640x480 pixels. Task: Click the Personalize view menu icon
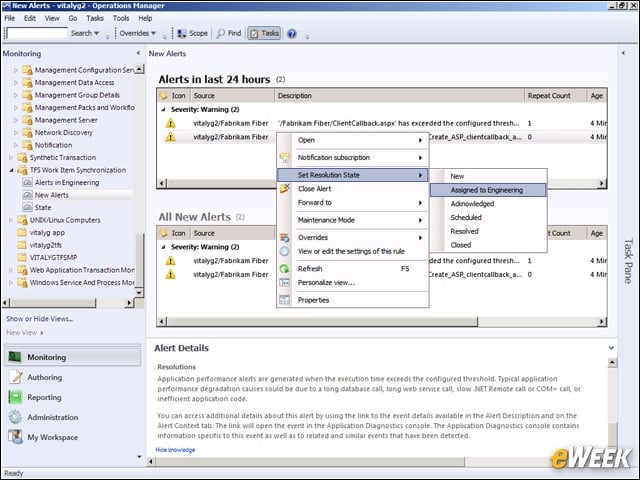click(x=284, y=282)
